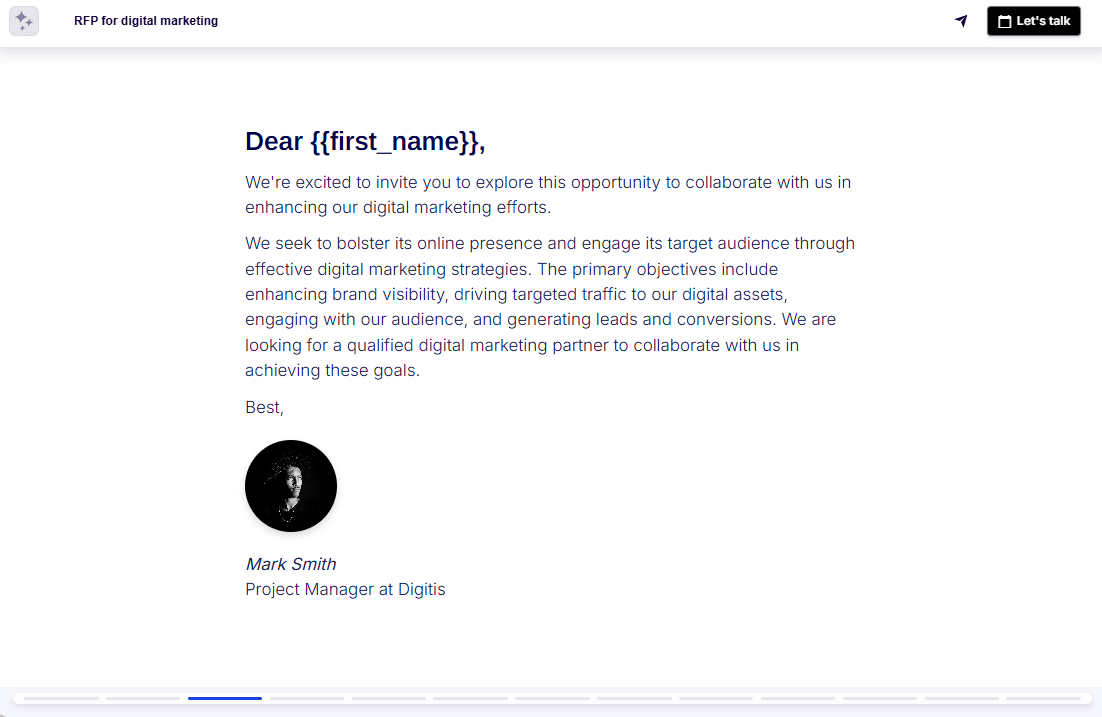Click the Best closing line

(263, 407)
